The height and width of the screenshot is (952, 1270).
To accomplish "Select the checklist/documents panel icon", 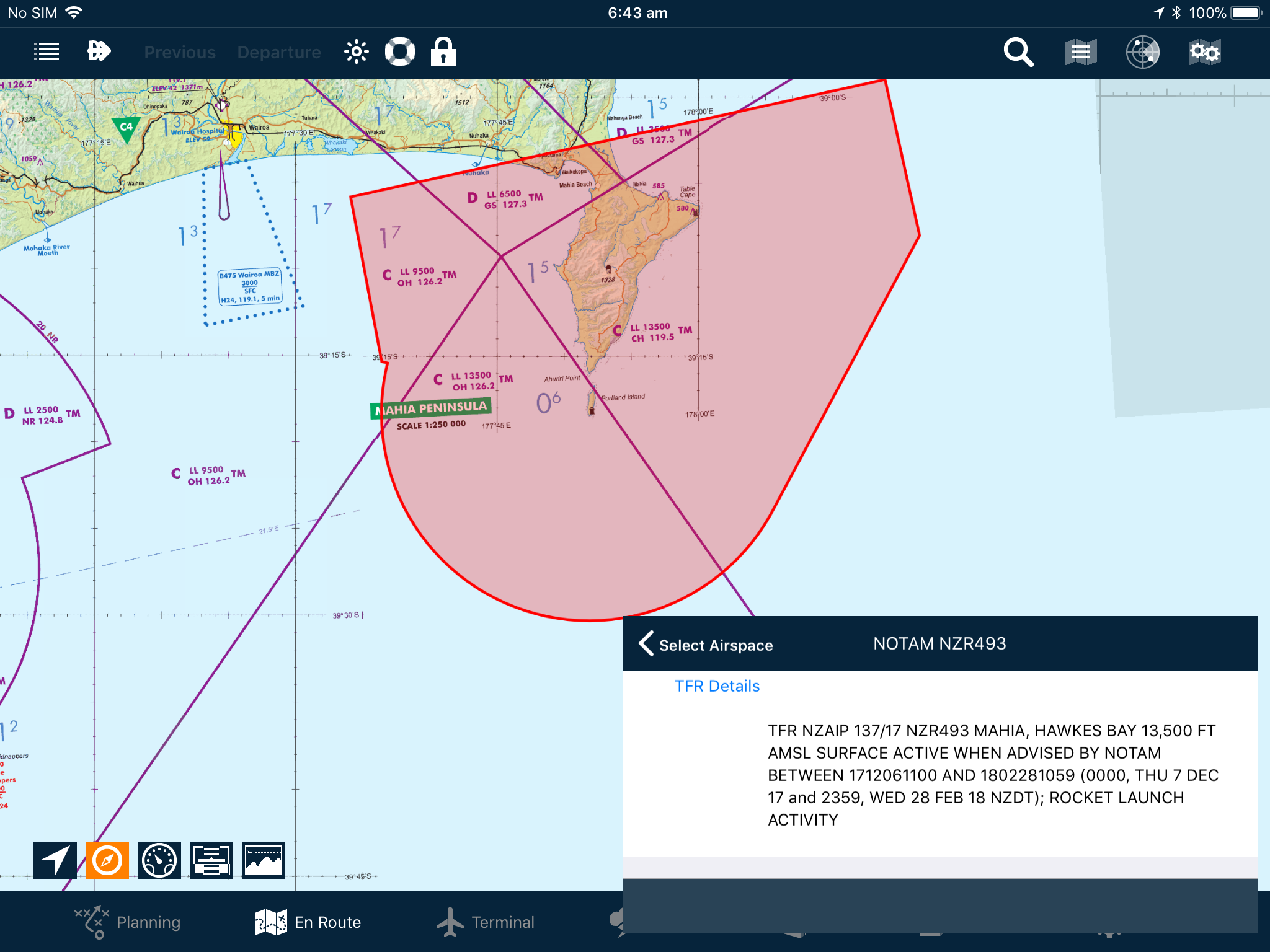I will pyautogui.click(x=211, y=858).
